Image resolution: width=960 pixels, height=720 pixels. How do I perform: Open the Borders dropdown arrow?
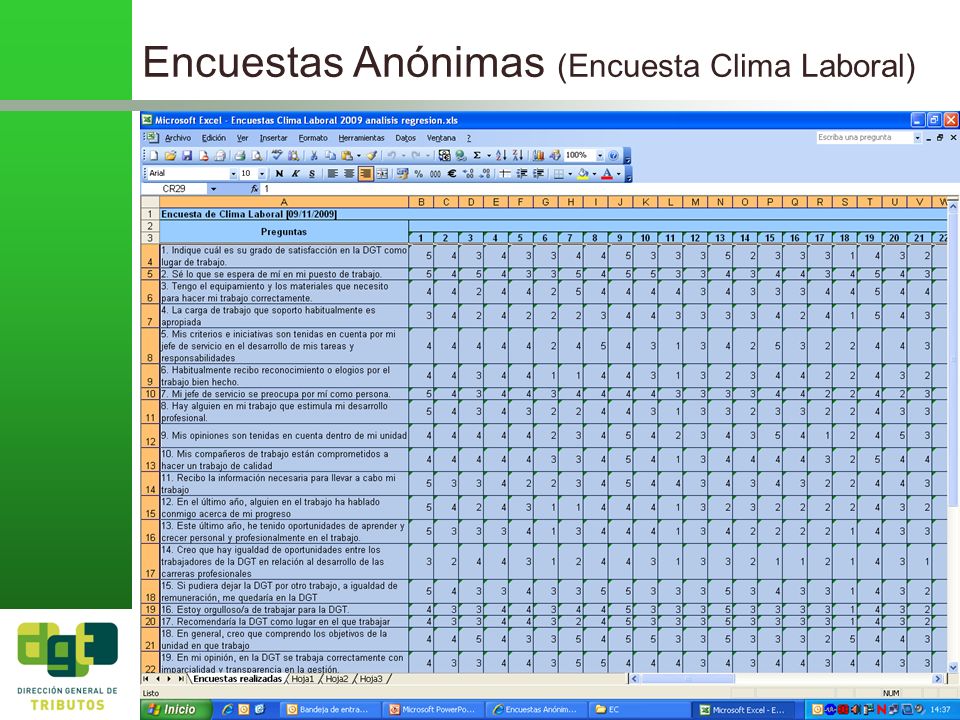(570, 174)
